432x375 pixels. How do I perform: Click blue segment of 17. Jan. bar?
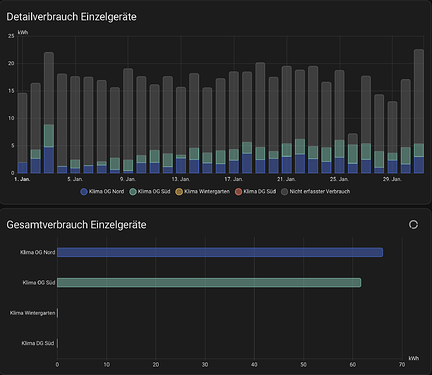pos(234,167)
